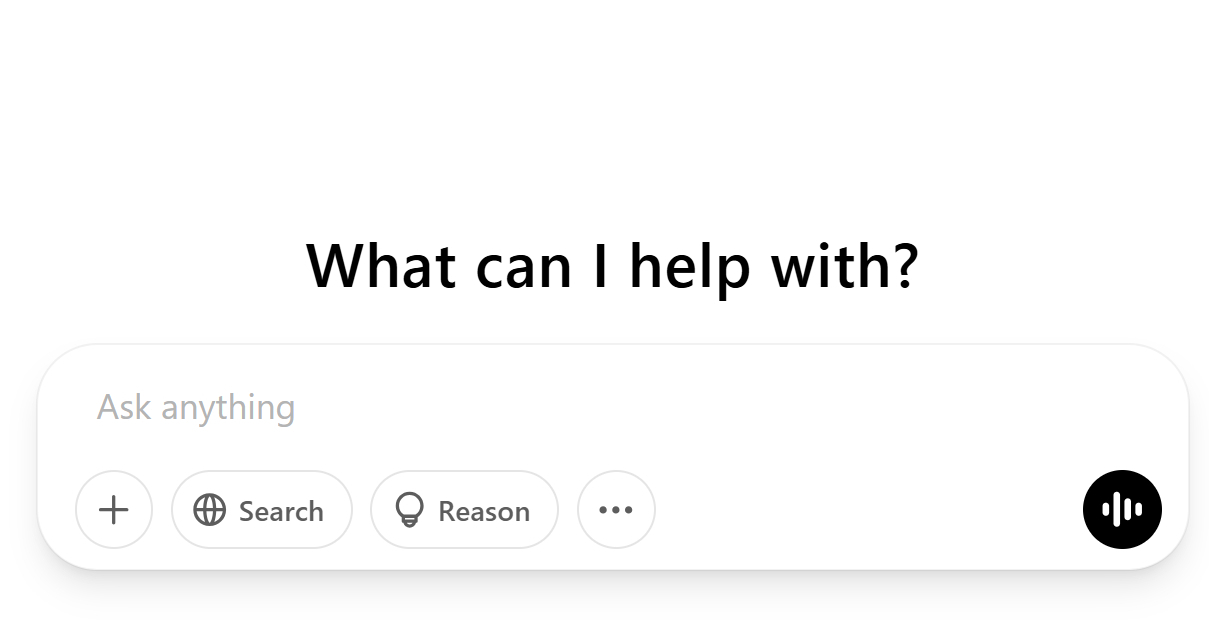Expand the ellipsis more-options menu
Screen dimensions: 1209x632
(x=616, y=510)
